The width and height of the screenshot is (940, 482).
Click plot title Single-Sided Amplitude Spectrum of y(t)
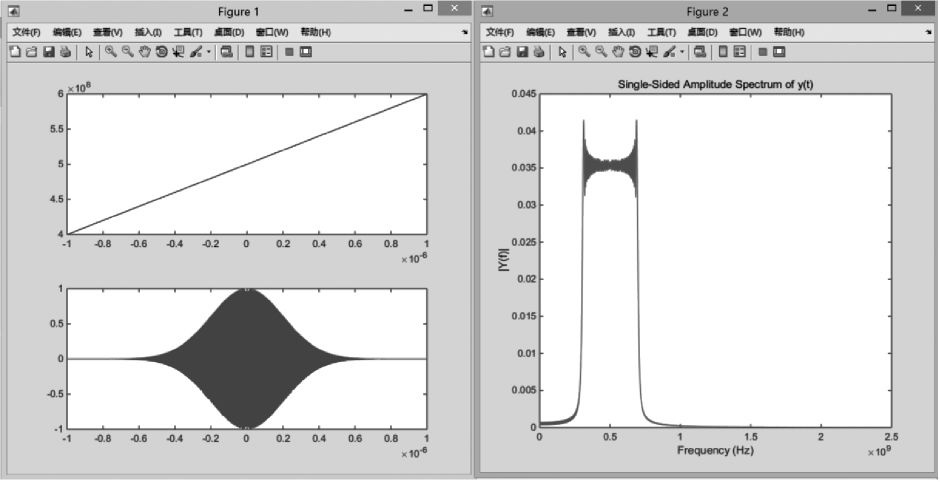coord(715,85)
